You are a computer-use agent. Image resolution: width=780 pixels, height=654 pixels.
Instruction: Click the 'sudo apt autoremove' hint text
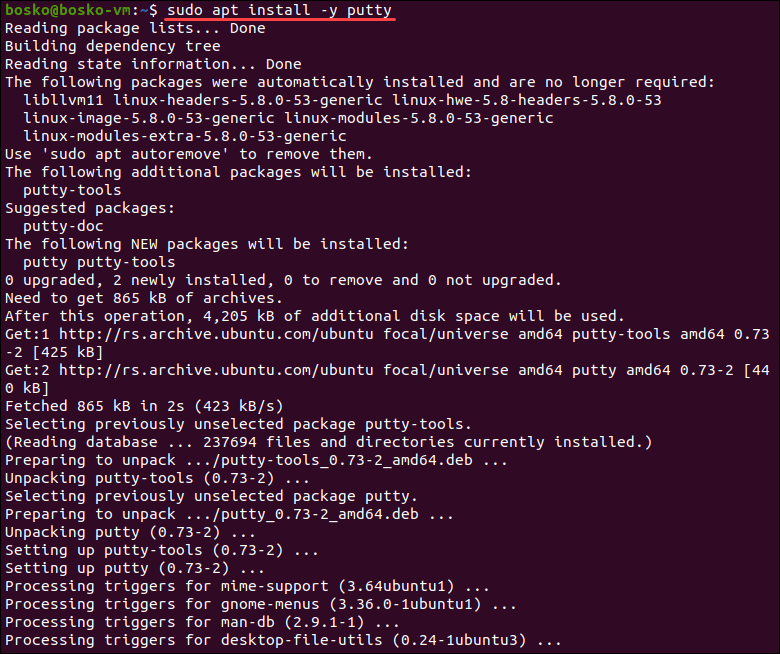tap(135, 154)
